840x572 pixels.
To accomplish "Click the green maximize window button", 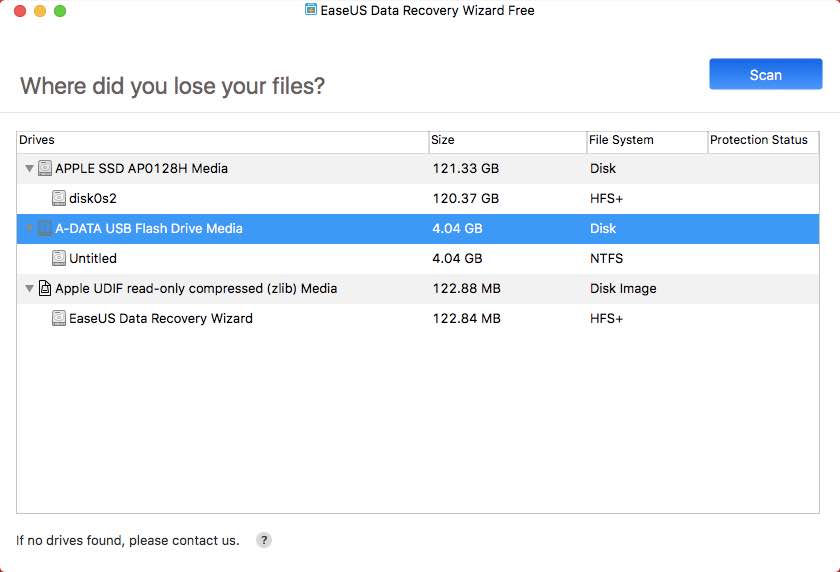I will pos(60,11).
